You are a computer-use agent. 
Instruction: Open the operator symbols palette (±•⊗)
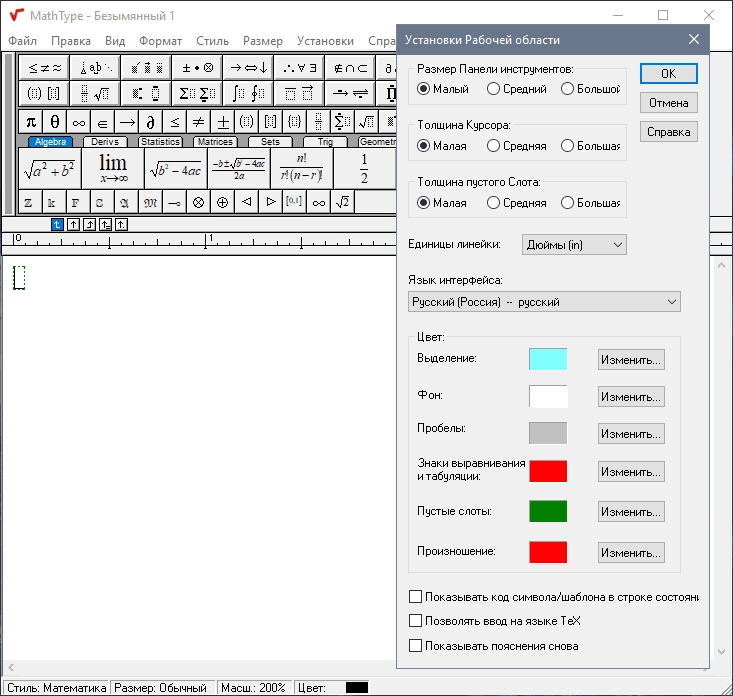coord(197,68)
